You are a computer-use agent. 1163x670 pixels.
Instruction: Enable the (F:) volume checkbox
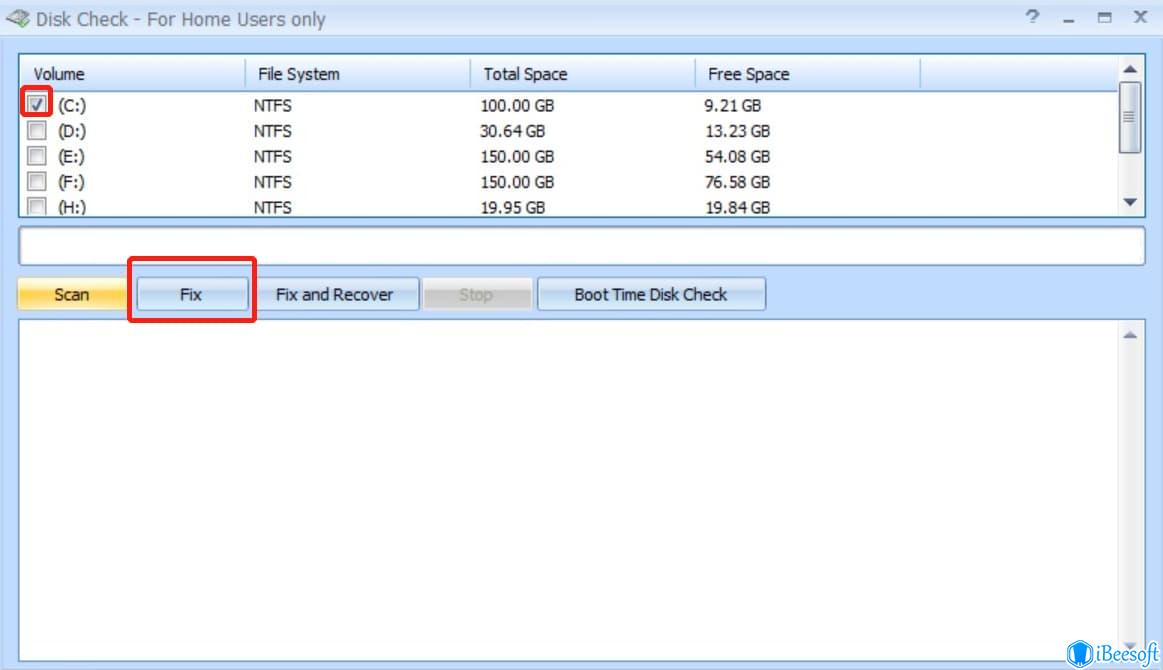[36, 181]
